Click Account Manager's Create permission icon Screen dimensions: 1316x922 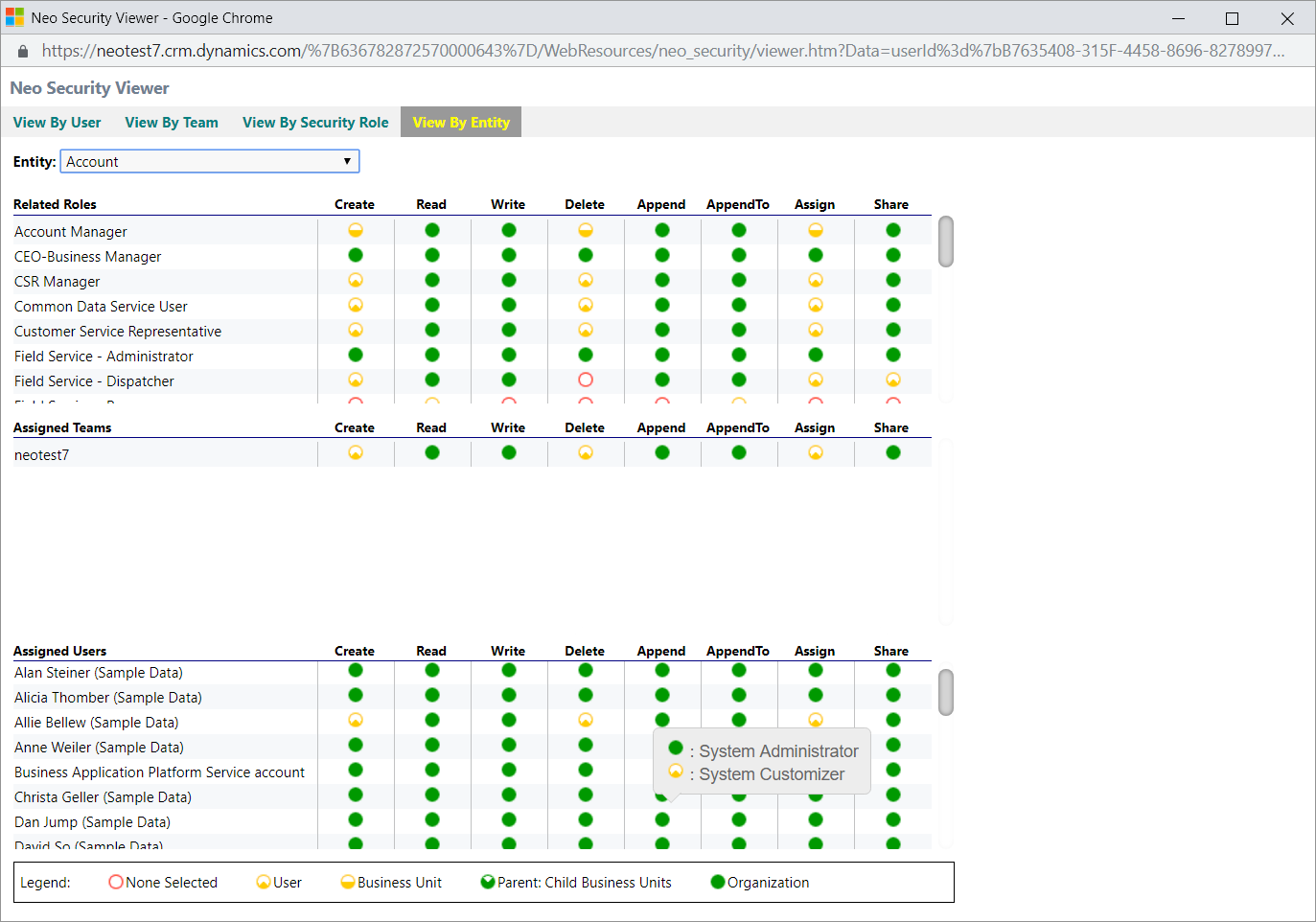(x=356, y=230)
